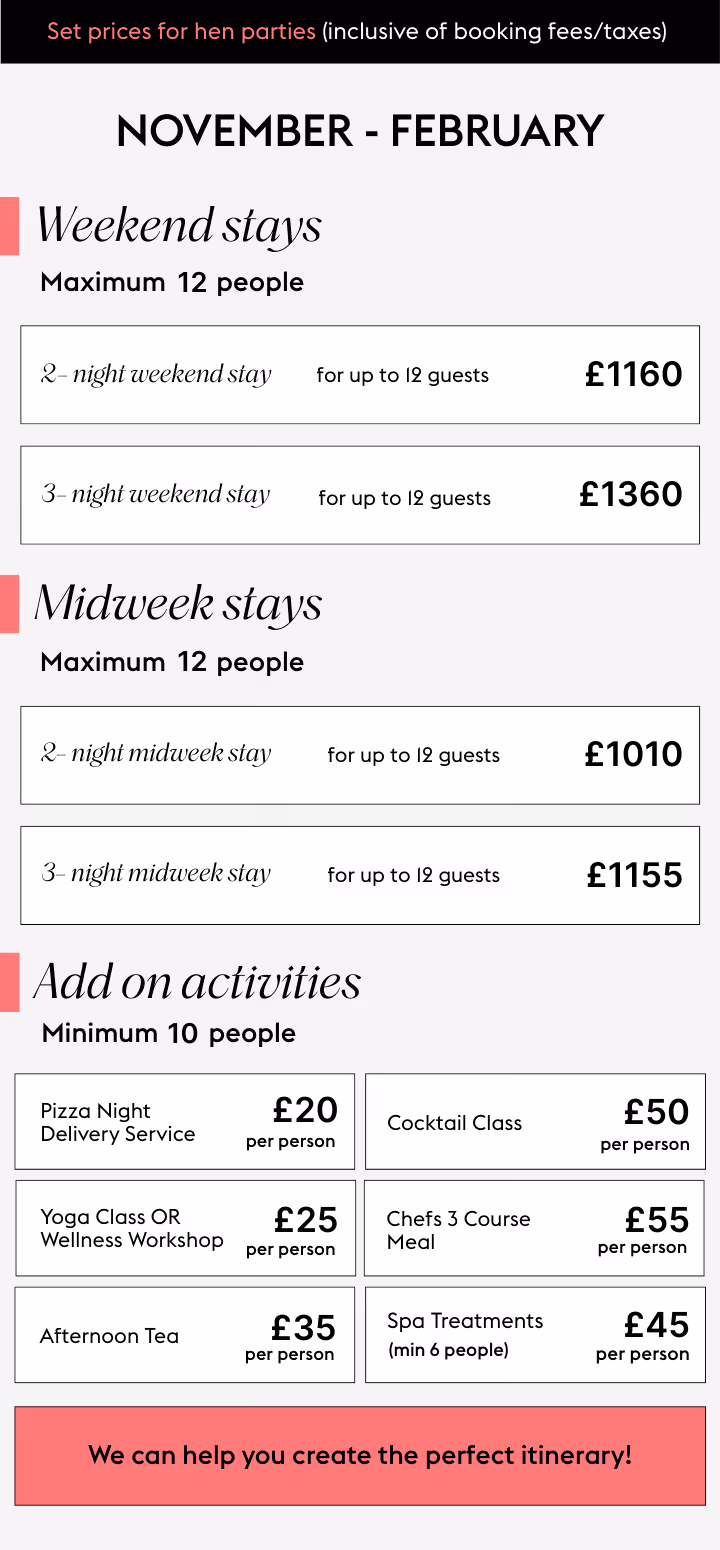This screenshot has height=1550, width=720.
Task: Choose Yoga Class OR Wellness Workshop
Action: [185, 1228]
